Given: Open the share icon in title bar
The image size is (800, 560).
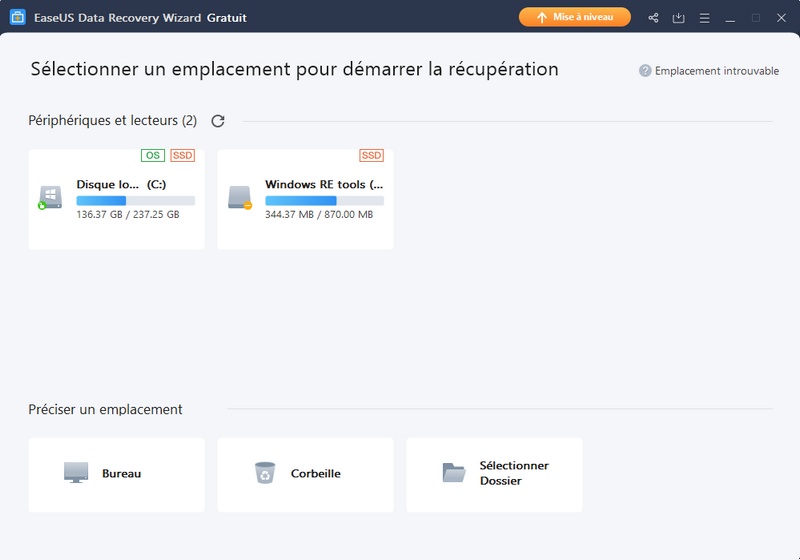Looking at the screenshot, I should tap(653, 18).
